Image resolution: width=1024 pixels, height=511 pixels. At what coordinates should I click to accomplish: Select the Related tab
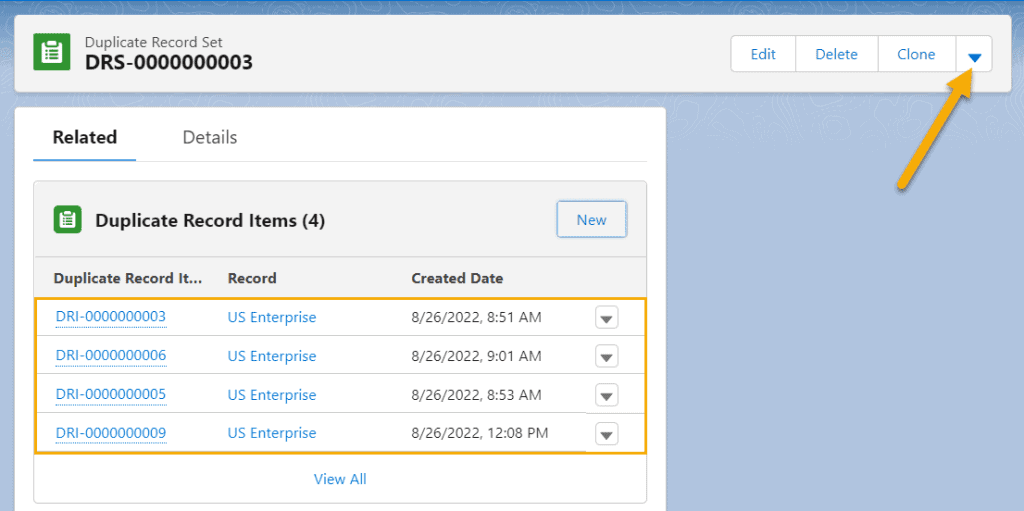click(85, 138)
